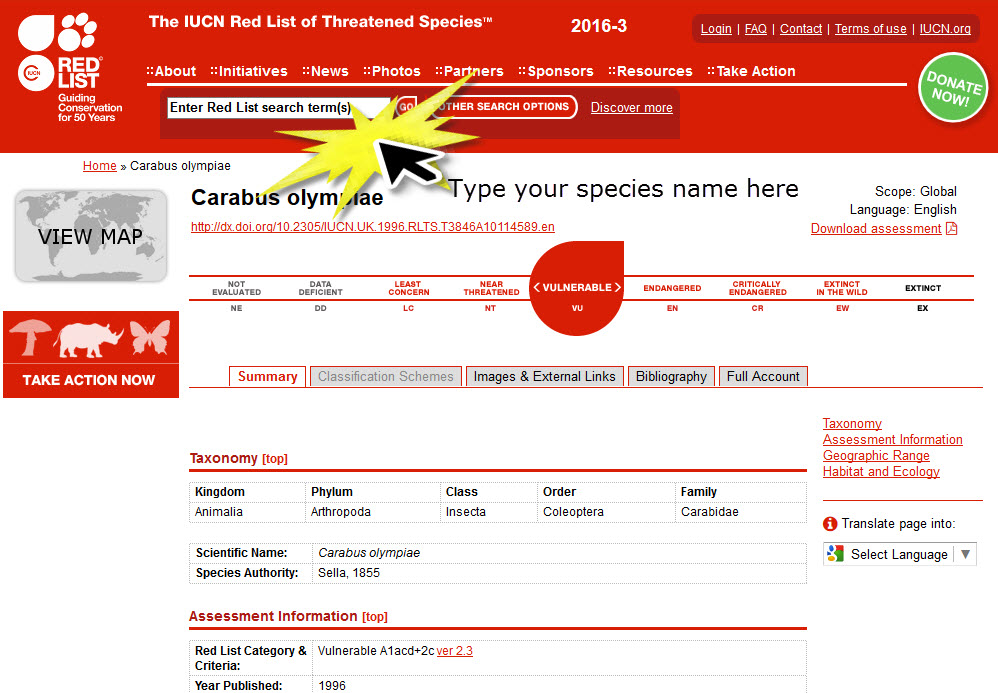
Task: Click the info icon near Translate page
Action: click(830, 524)
